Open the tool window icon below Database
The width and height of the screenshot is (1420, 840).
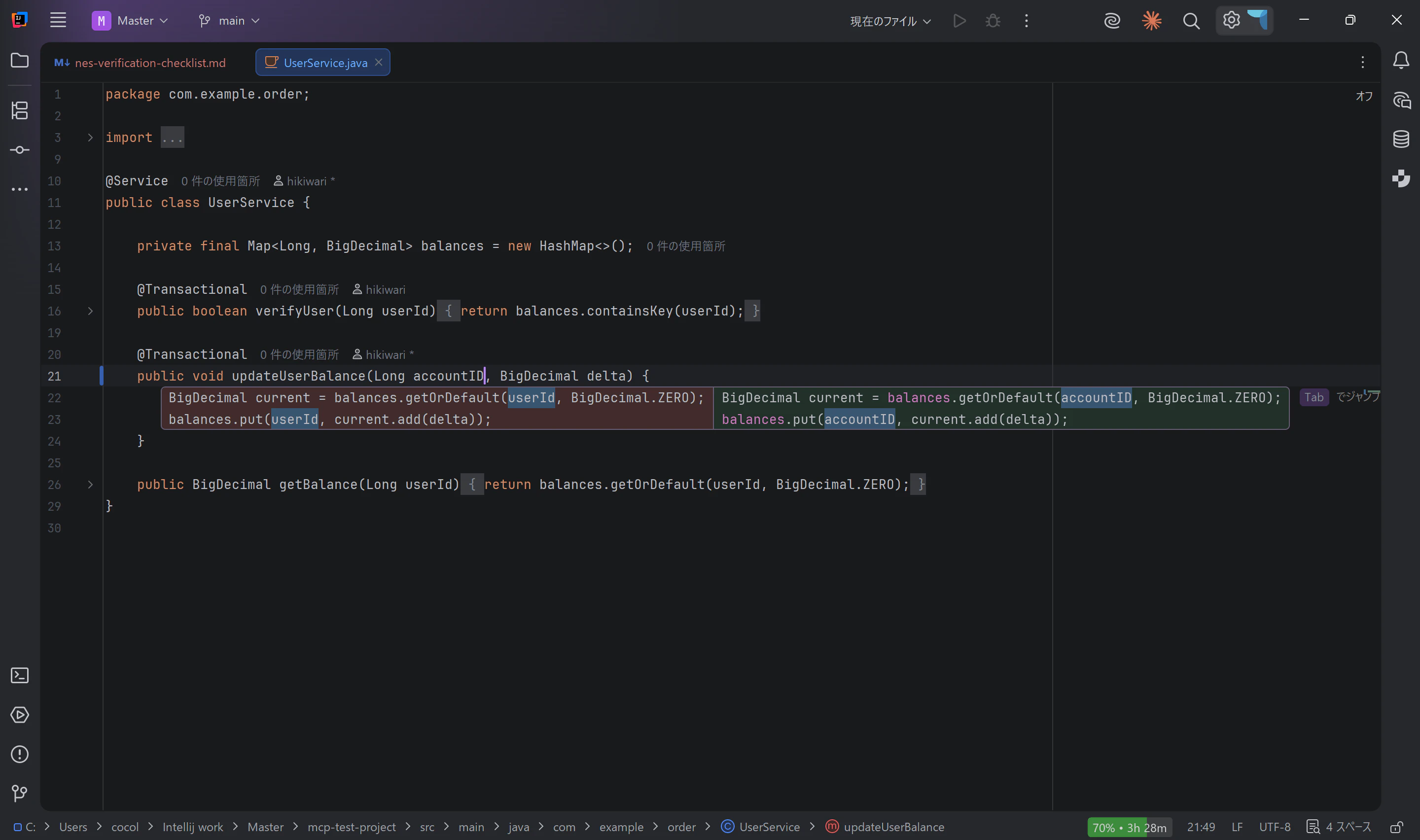tap(1401, 178)
